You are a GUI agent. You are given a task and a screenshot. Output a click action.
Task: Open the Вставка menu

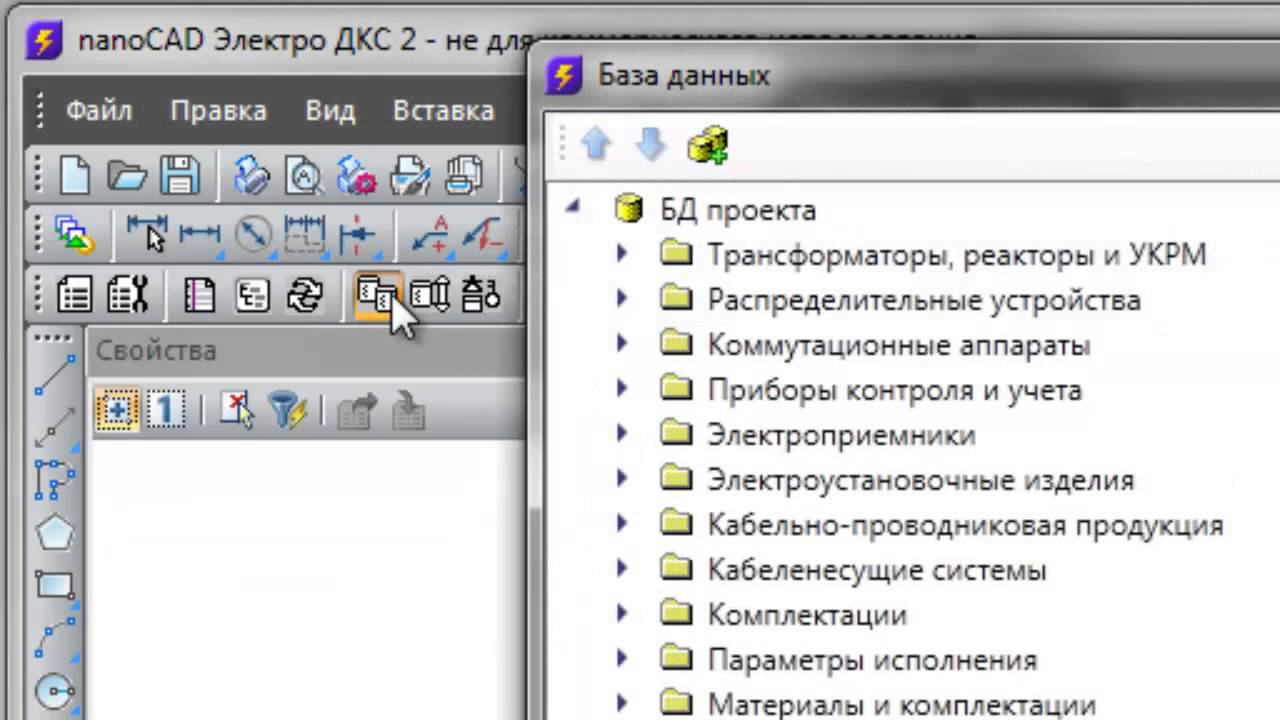[x=443, y=110]
